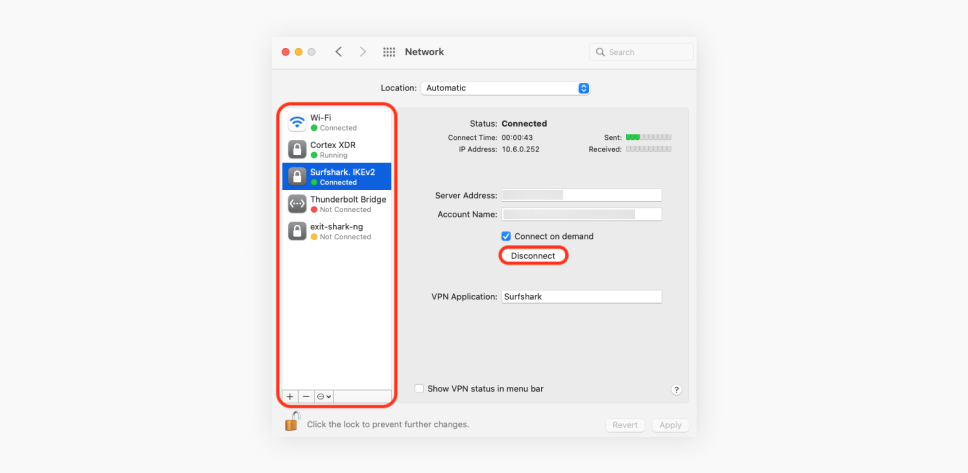
Task: Minimize the Network window
Action: tap(299, 52)
